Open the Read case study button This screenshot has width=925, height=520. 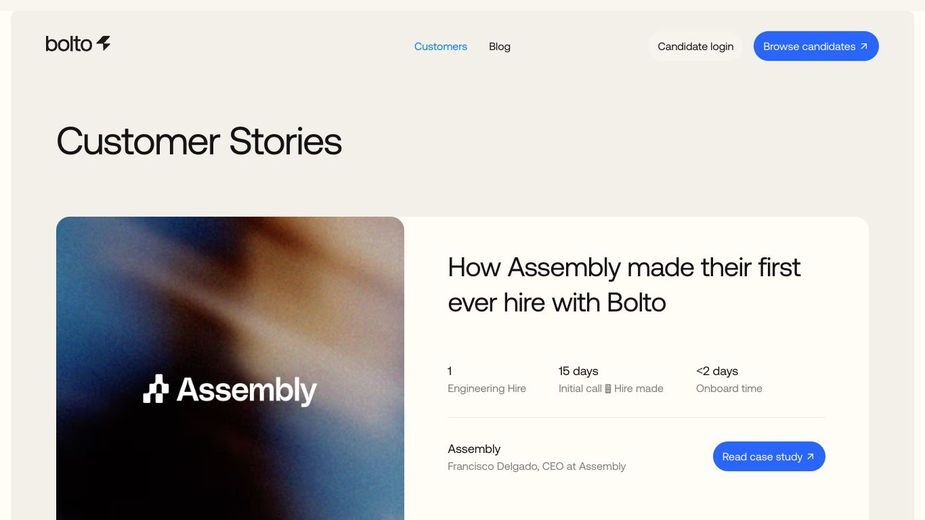click(769, 456)
